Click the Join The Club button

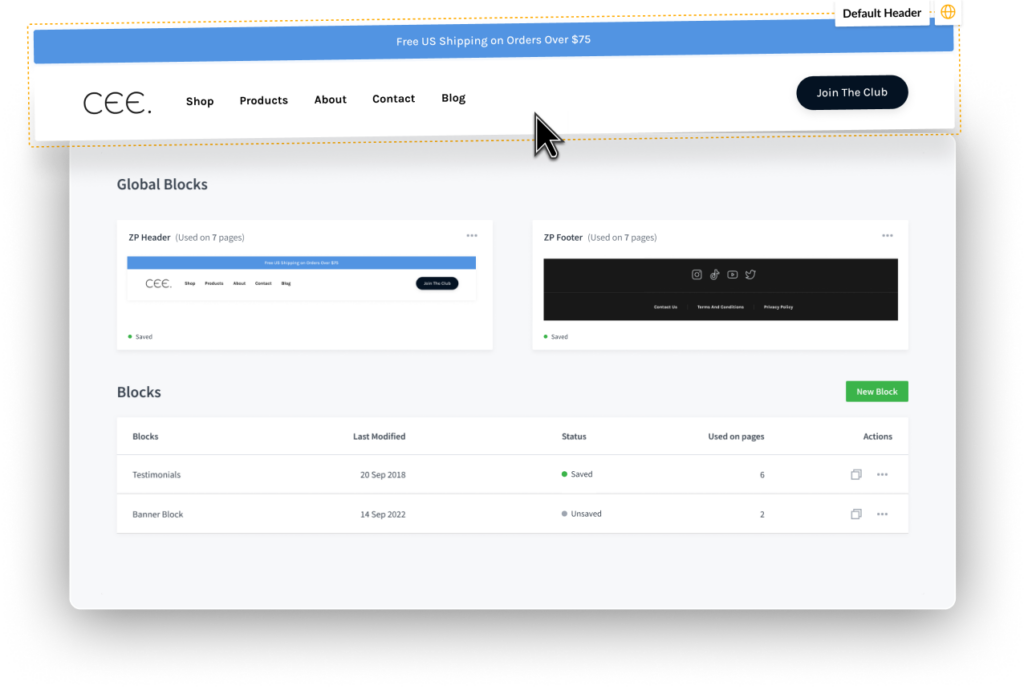click(x=852, y=92)
